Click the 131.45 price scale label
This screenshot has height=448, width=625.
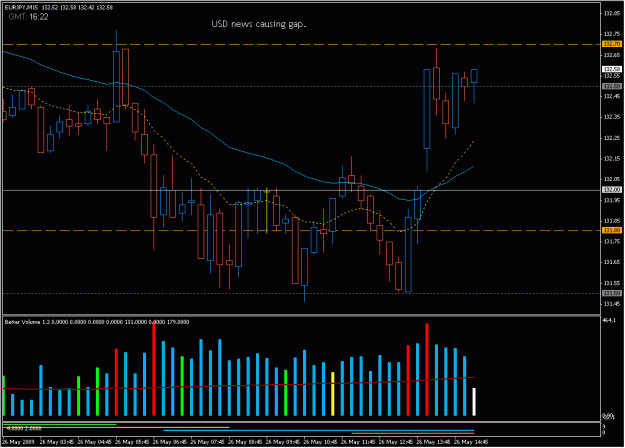[x=612, y=304]
